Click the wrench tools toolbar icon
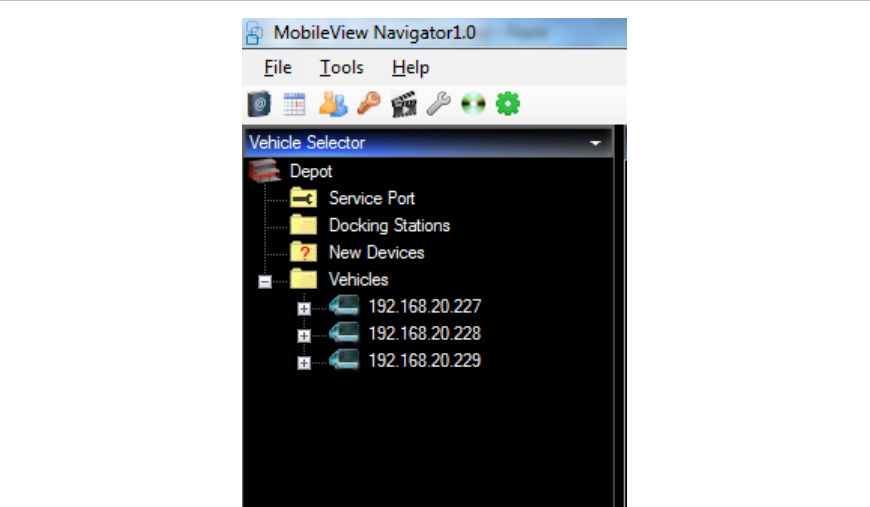Viewport: 870px width, 507px height. [x=439, y=104]
